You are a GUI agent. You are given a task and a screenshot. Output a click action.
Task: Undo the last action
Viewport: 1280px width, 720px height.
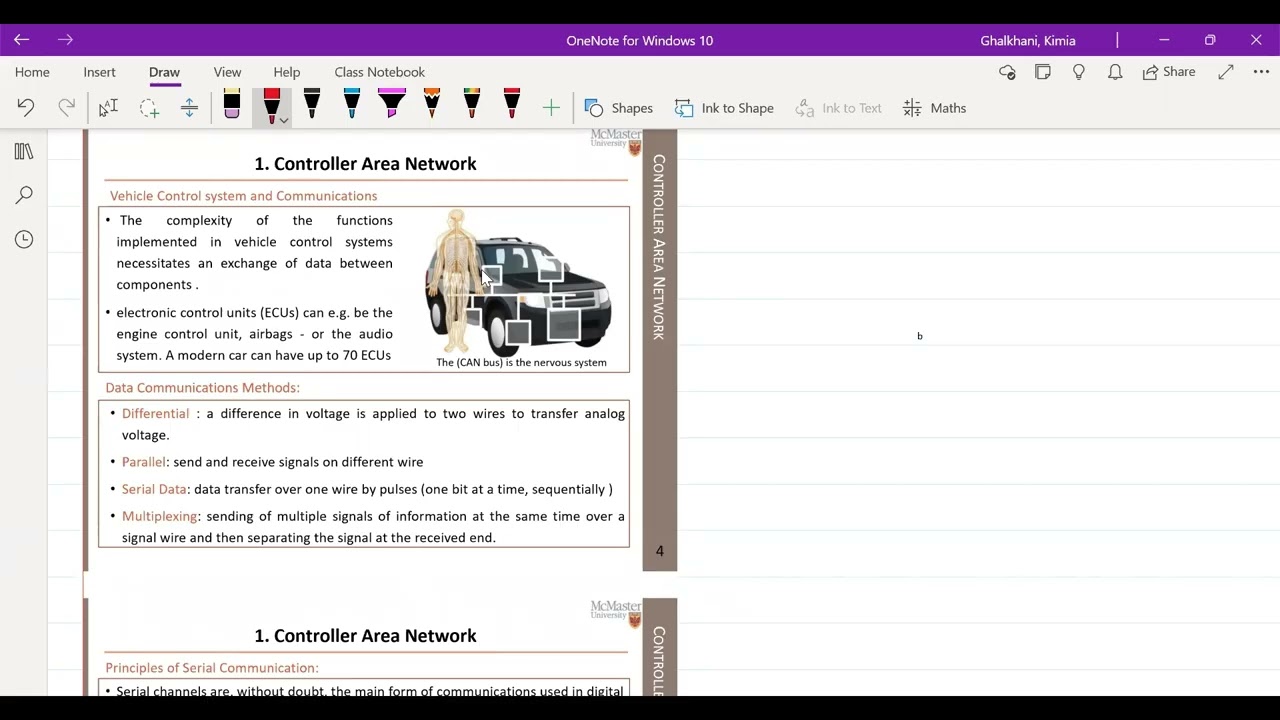(x=26, y=108)
